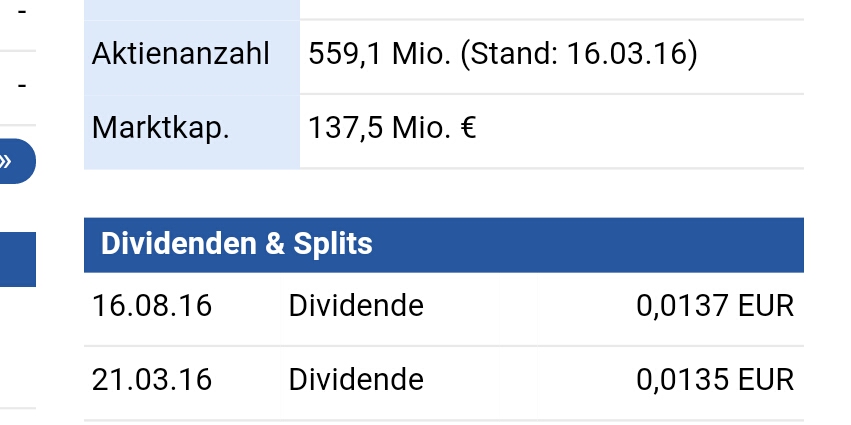The height and width of the screenshot is (425, 851).
Task: Select the Marktkap. label cell
Action: 161,128
